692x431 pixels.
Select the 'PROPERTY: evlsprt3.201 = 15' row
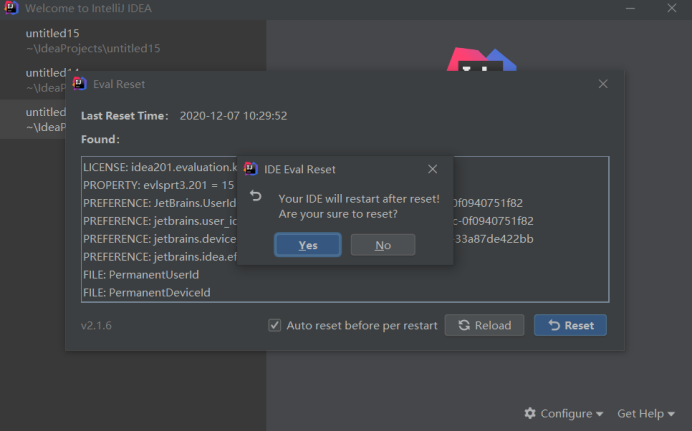pyautogui.click(x=345, y=185)
